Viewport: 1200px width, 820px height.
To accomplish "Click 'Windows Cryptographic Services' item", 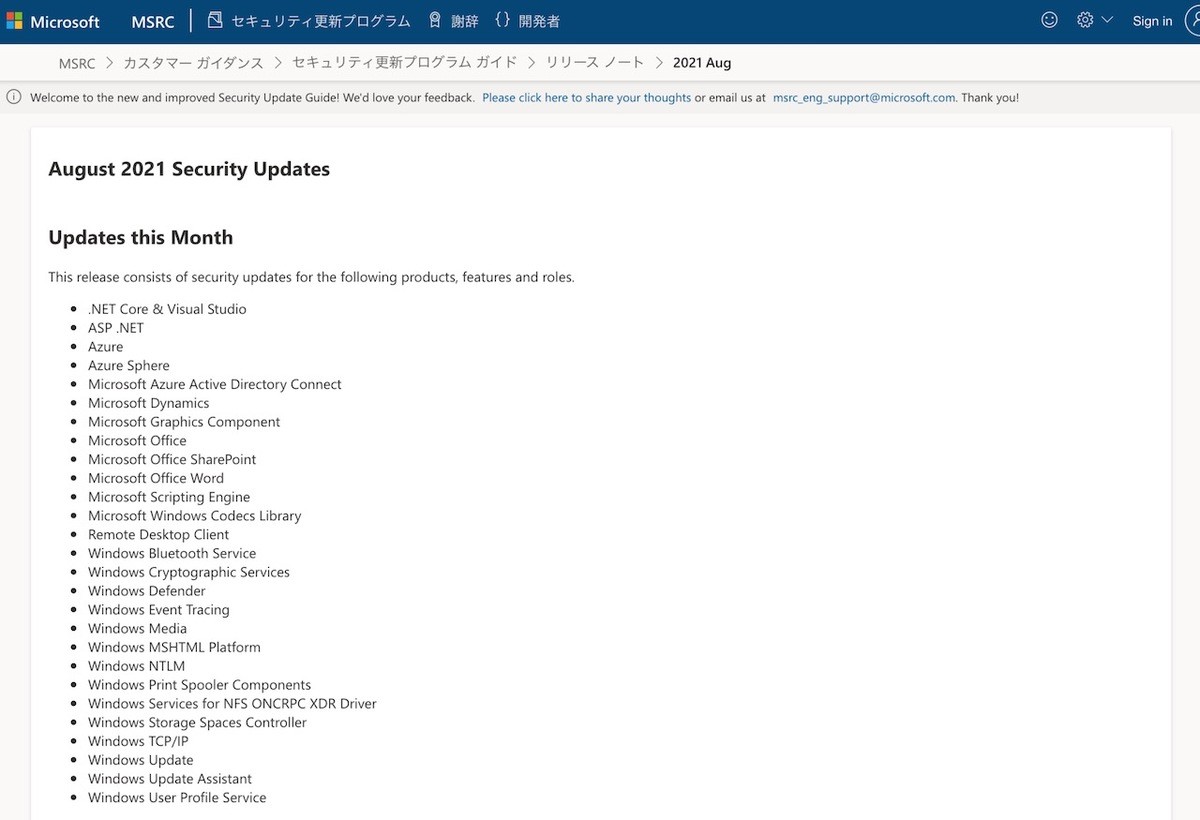I will (x=189, y=572).
